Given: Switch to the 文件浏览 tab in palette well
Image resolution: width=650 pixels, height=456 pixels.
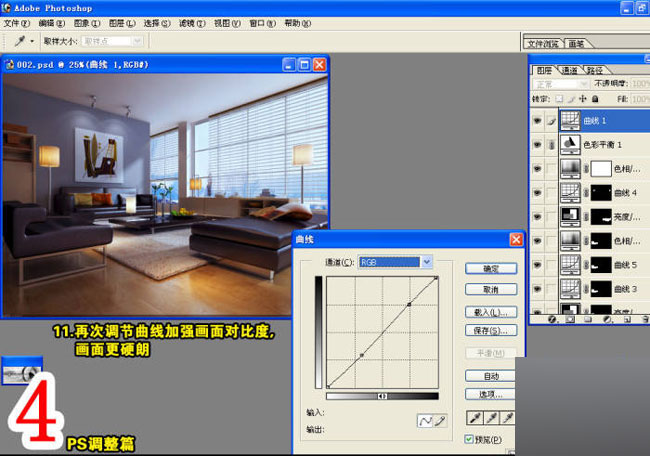Looking at the screenshot, I should pos(543,44).
